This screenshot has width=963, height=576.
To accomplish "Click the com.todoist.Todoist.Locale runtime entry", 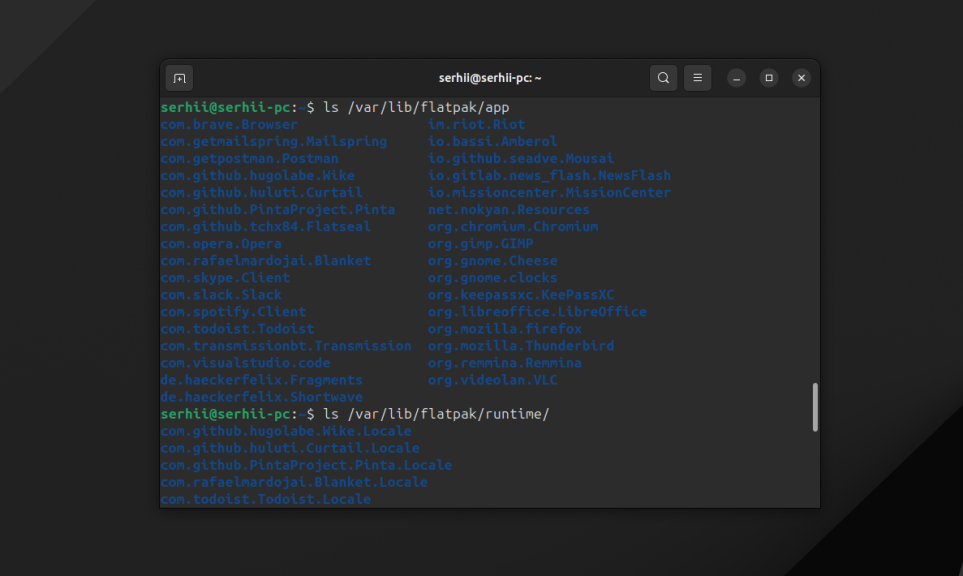I will [266, 499].
